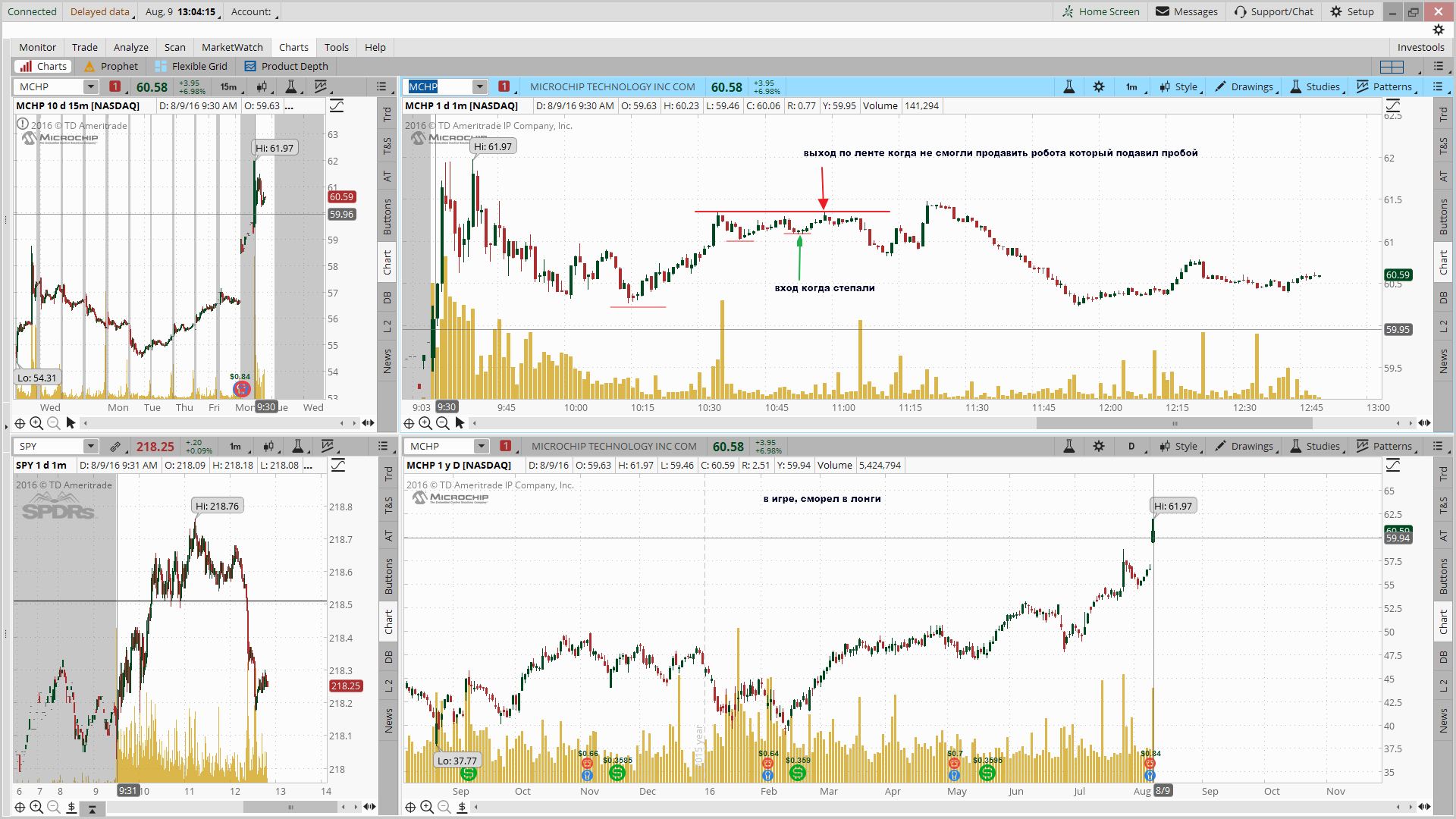Click the gear icon below the window controls

(x=1438, y=30)
